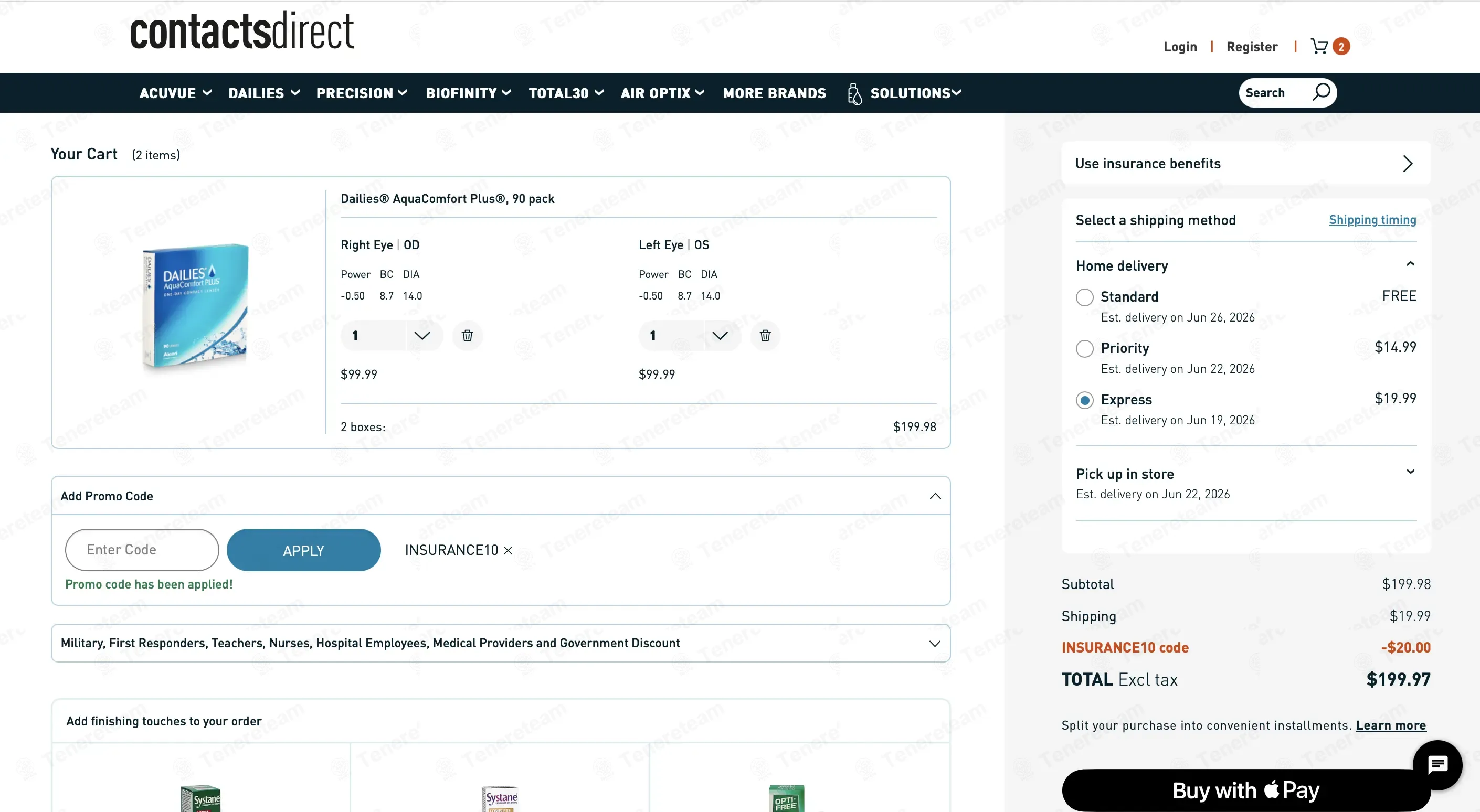The image size is (1480, 812).
Task: Open the BIOFINITY menu
Action: point(468,93)
